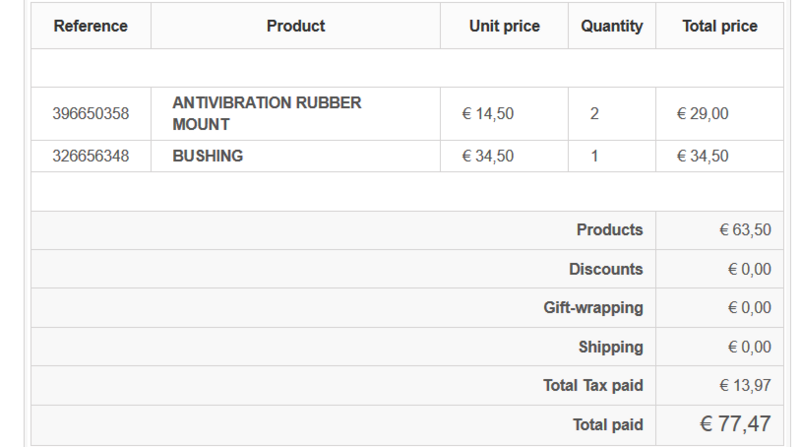
Task: Select reference number 326656348
Action: [91, 156]
